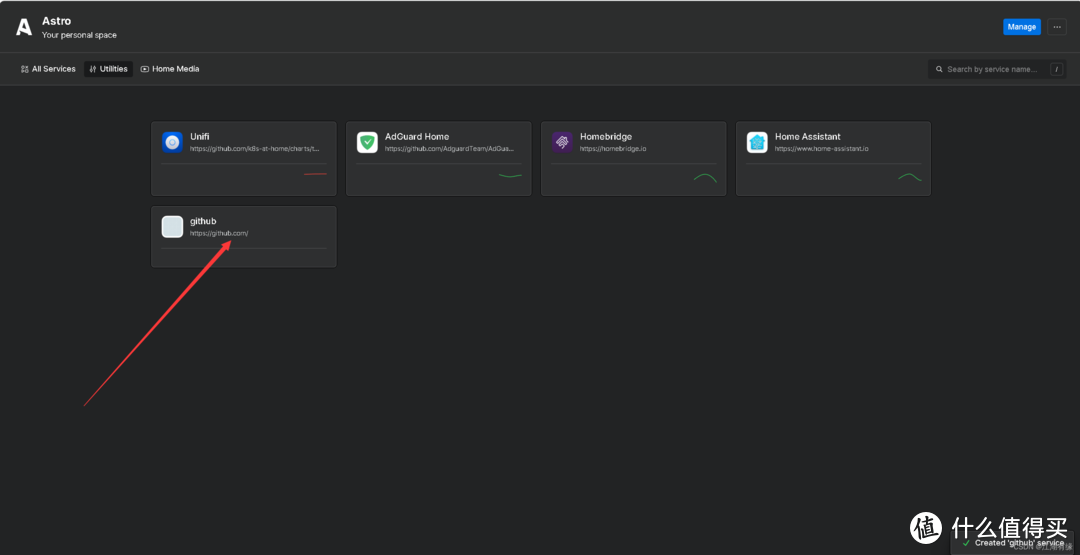Click the All Services grid icon
The height and width of the screenshot is (555, 1080).
pyautogui.click(x=25, y=69)
